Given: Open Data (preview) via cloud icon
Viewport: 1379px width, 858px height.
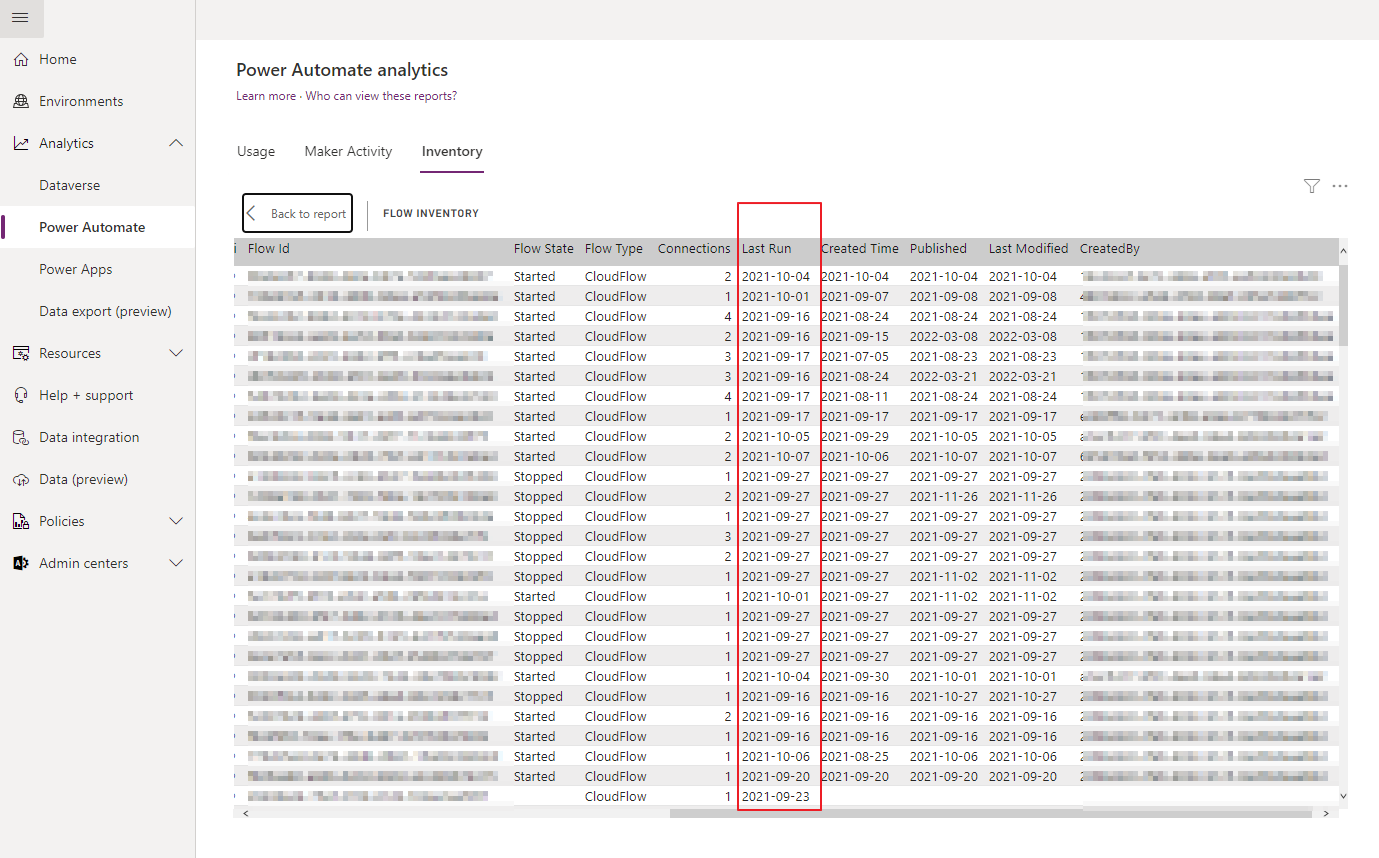Looking at the screenshot, I should [20, 478].
